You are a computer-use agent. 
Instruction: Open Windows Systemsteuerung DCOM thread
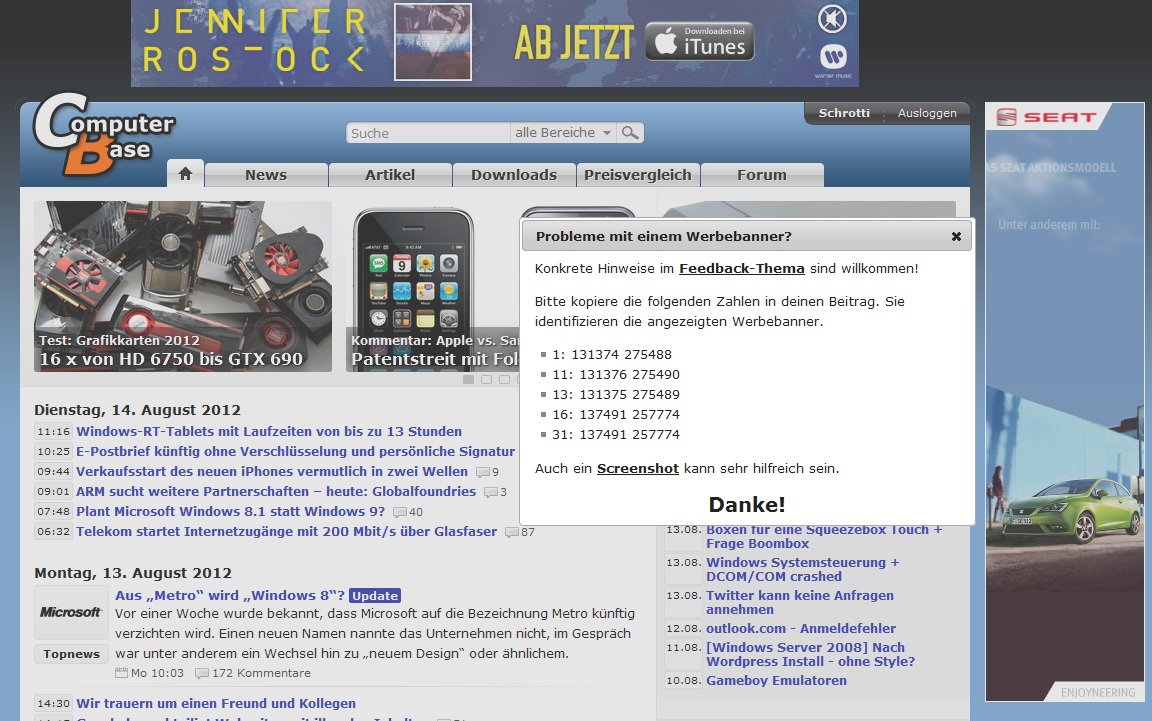pos(802,570)
